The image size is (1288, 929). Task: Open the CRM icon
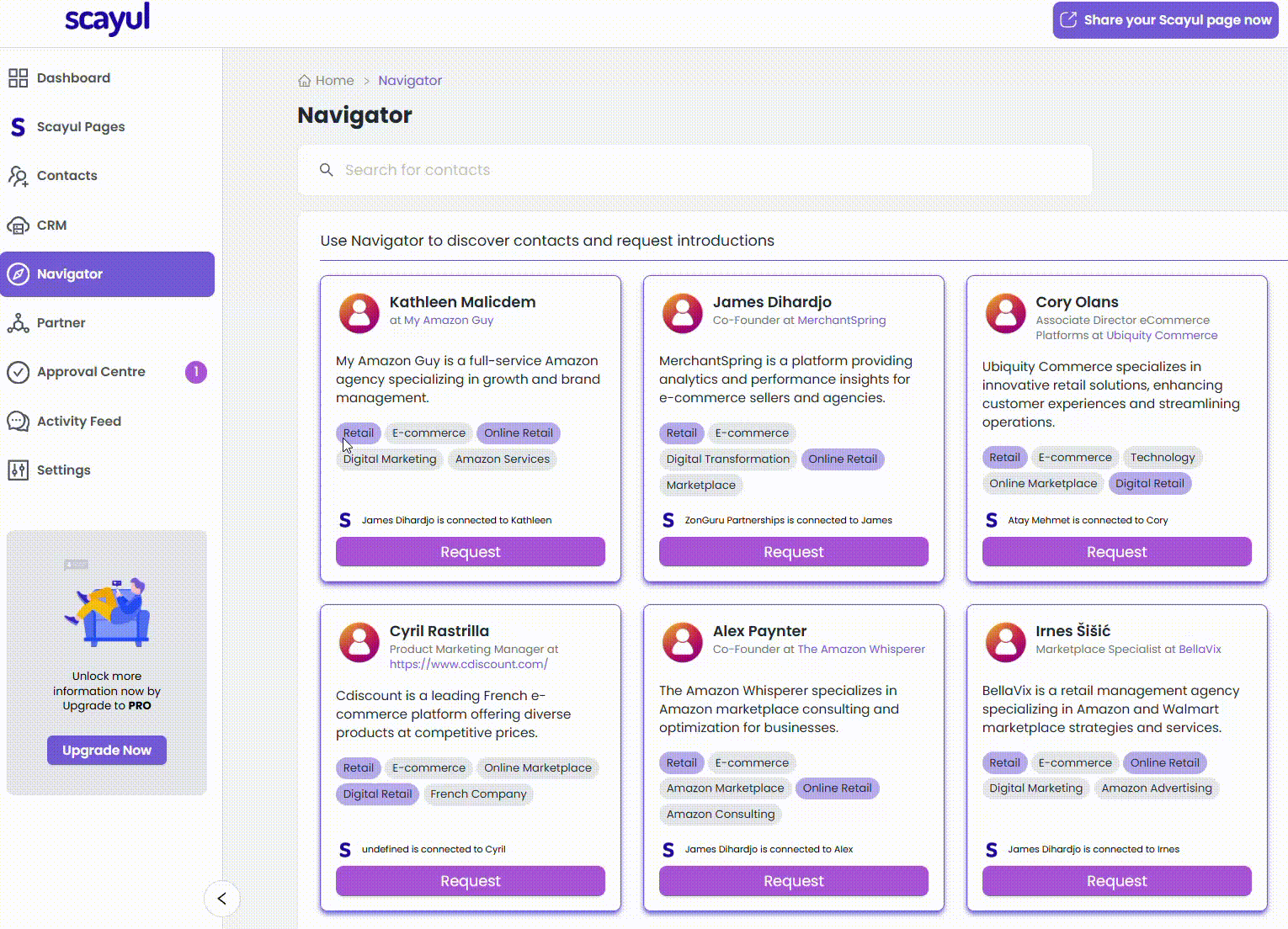(x=19, y=225)
